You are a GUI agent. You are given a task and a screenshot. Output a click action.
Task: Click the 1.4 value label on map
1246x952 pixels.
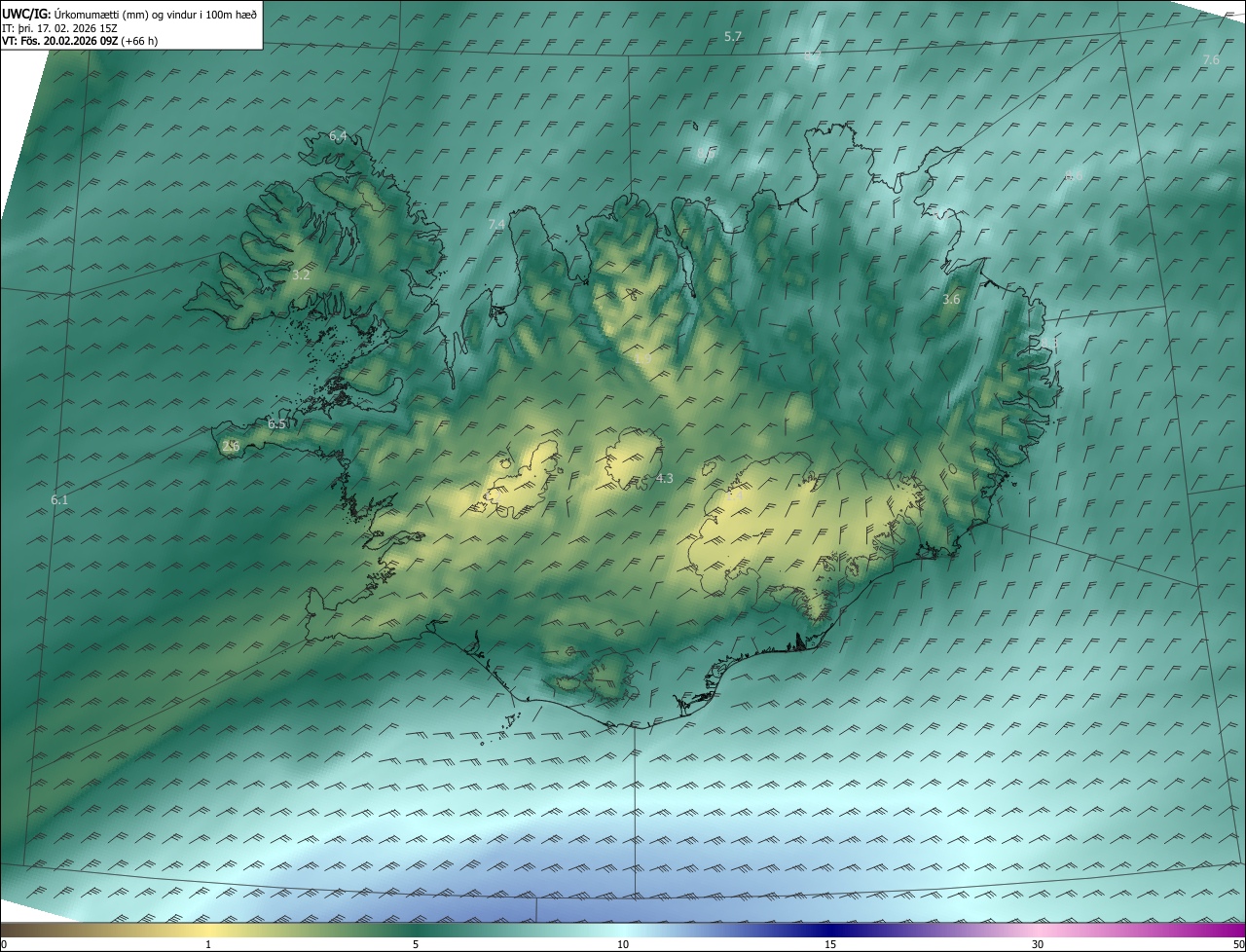737,494
